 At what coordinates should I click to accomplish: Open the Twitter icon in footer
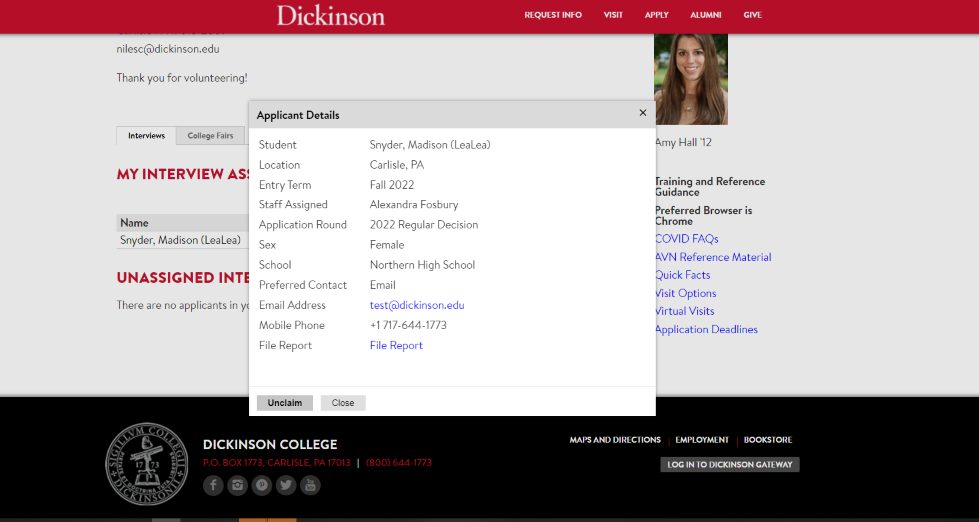286,485
